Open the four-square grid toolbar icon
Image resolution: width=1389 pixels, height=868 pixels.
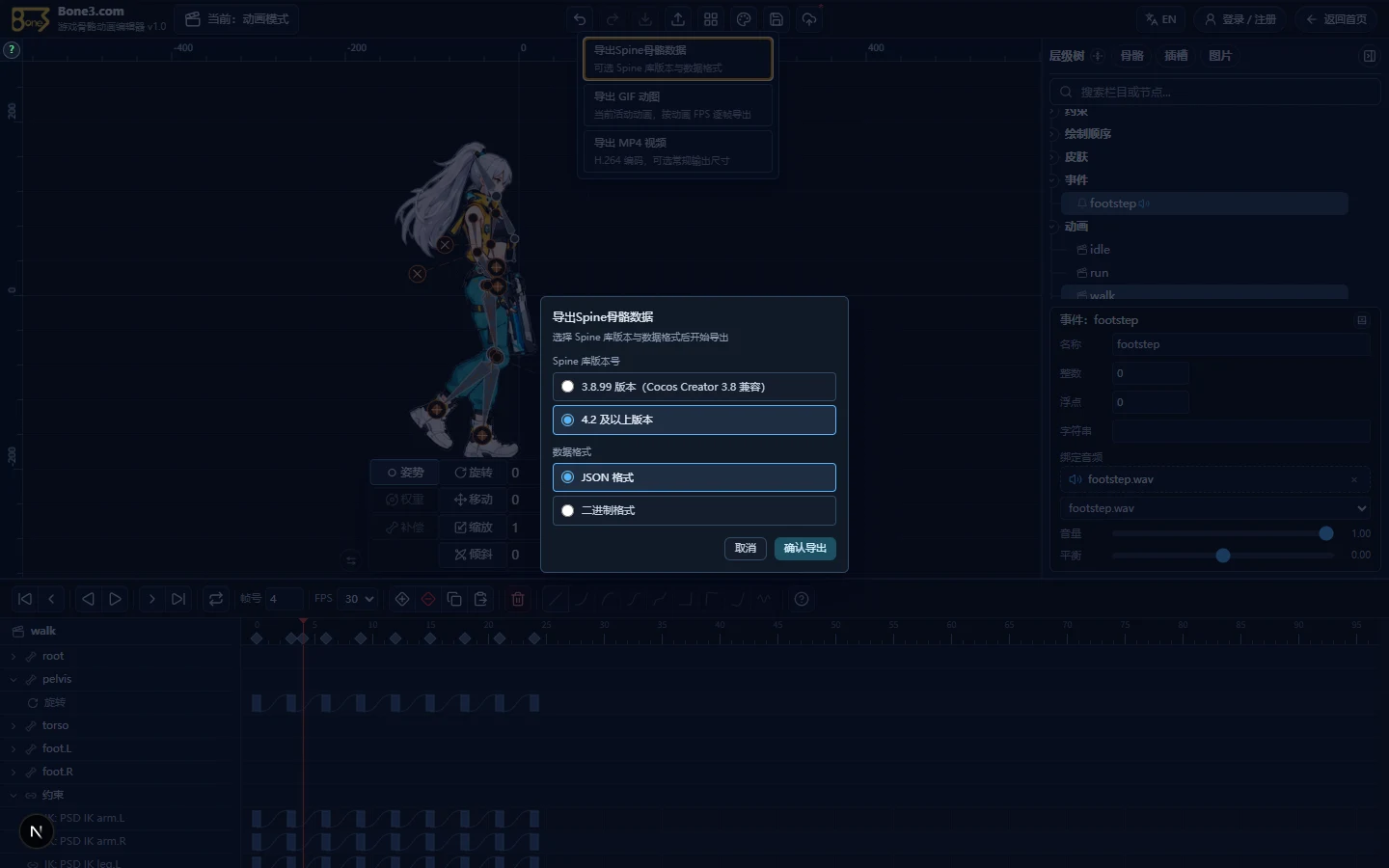711,19
